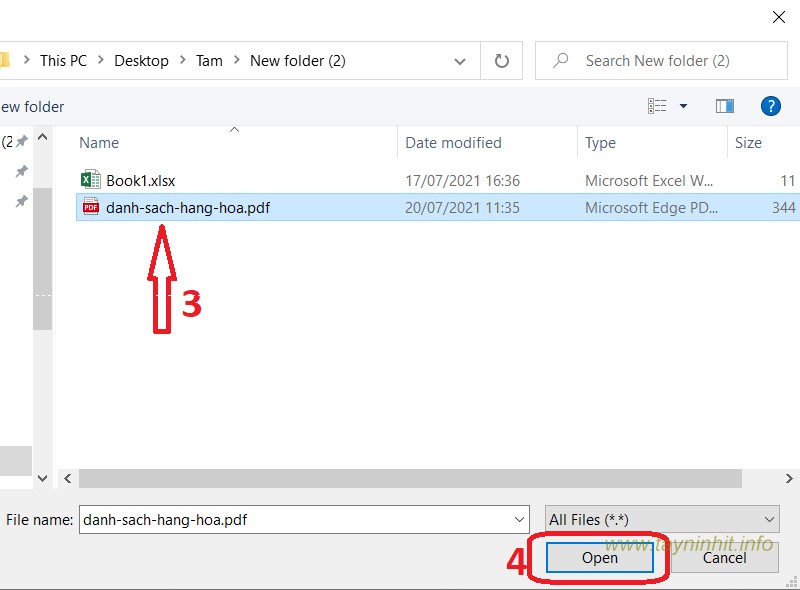
Task: Click the search magnifier icon
Action: coord(562,61)
